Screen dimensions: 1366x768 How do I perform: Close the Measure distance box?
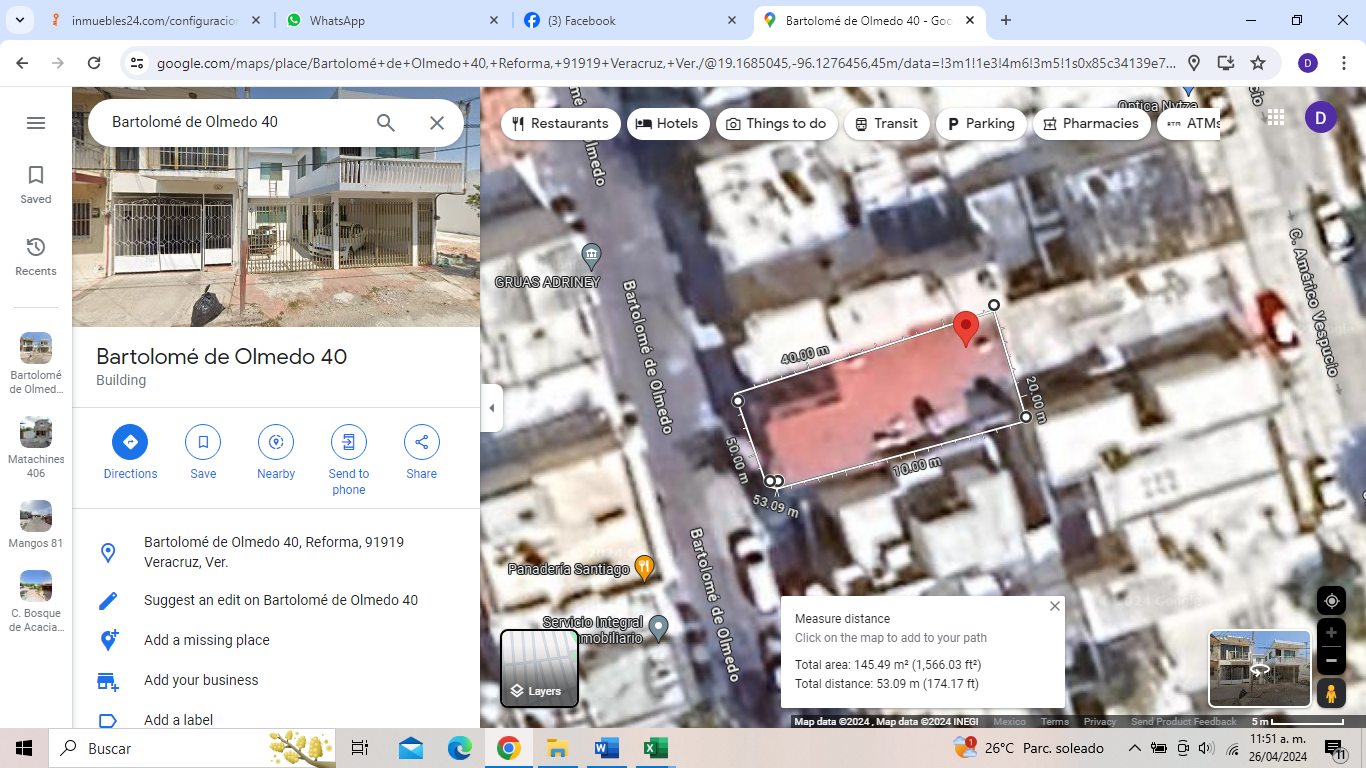(1054, 606)
